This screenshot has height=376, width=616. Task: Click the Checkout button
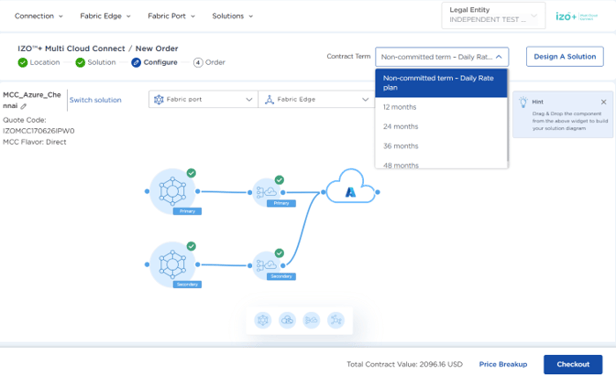573,364
